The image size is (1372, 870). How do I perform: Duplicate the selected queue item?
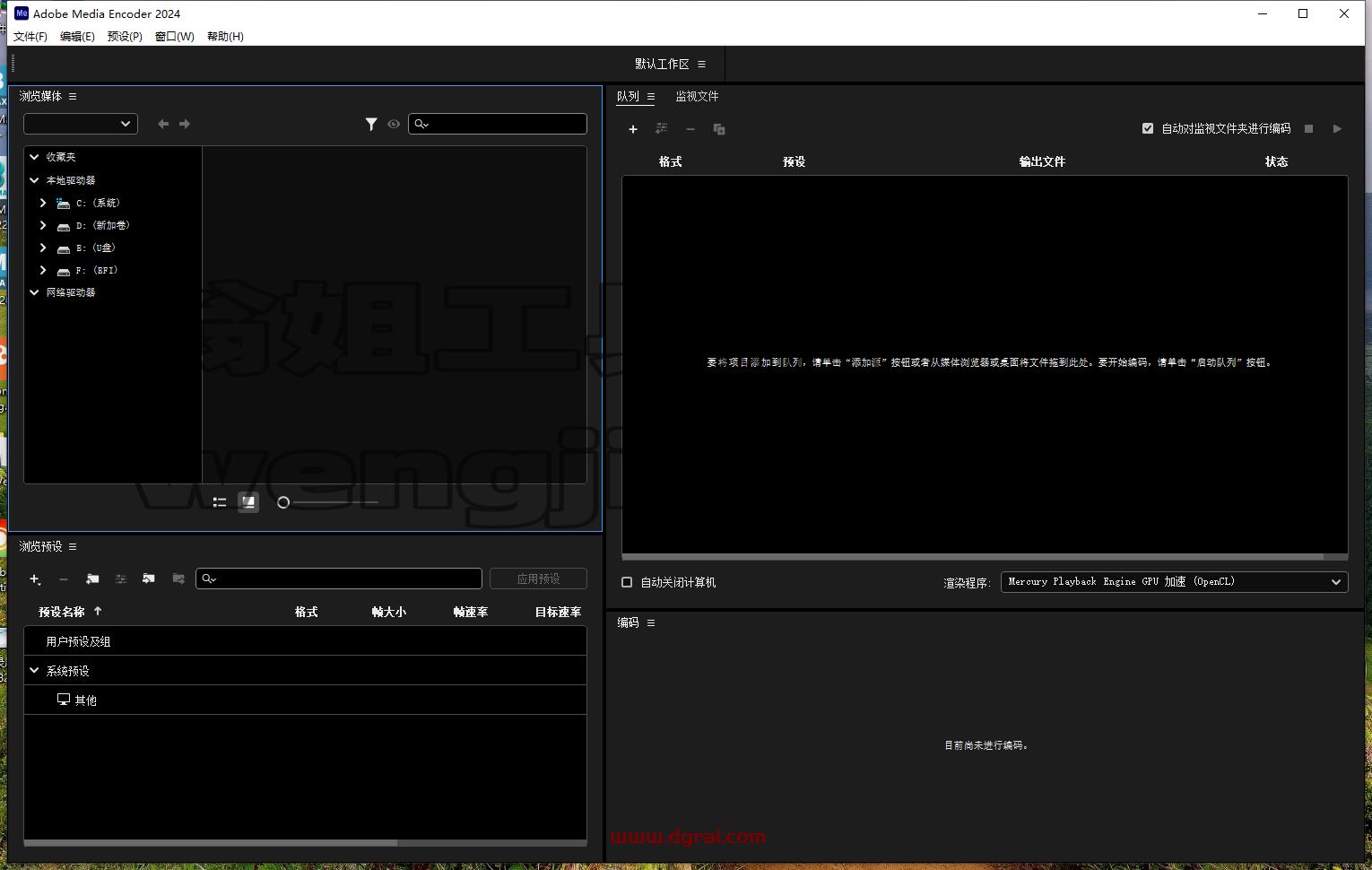pyautogui.click(x=719, y=129)
